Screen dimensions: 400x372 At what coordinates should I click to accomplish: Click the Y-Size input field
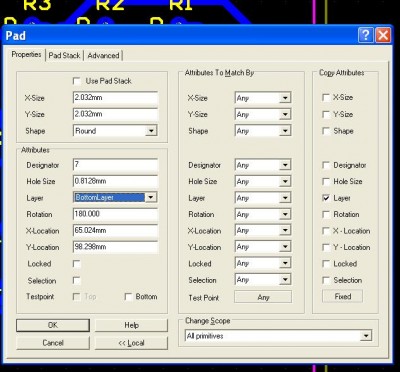click(115, 114)
